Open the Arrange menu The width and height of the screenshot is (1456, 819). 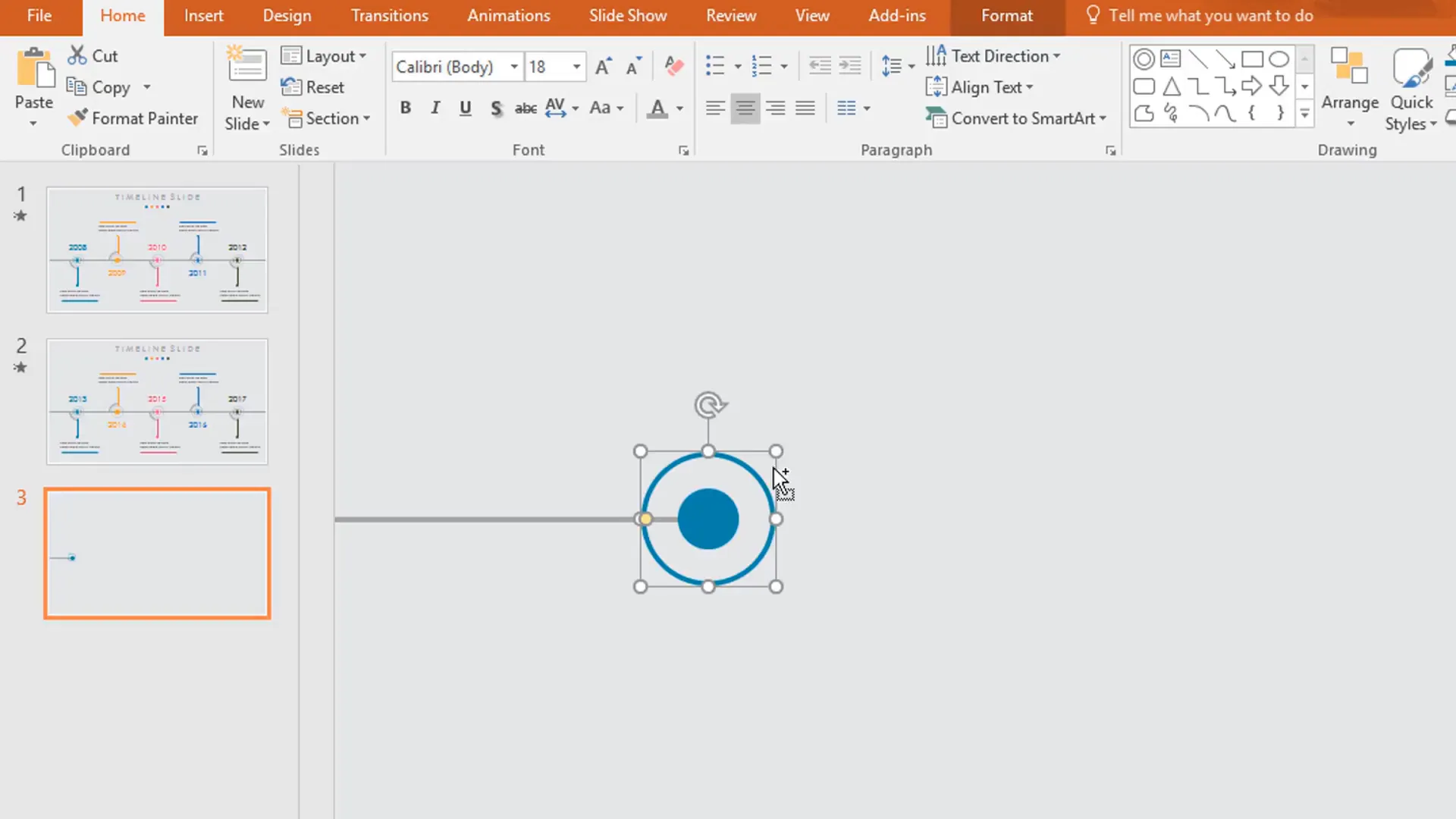click(1350, 89)
